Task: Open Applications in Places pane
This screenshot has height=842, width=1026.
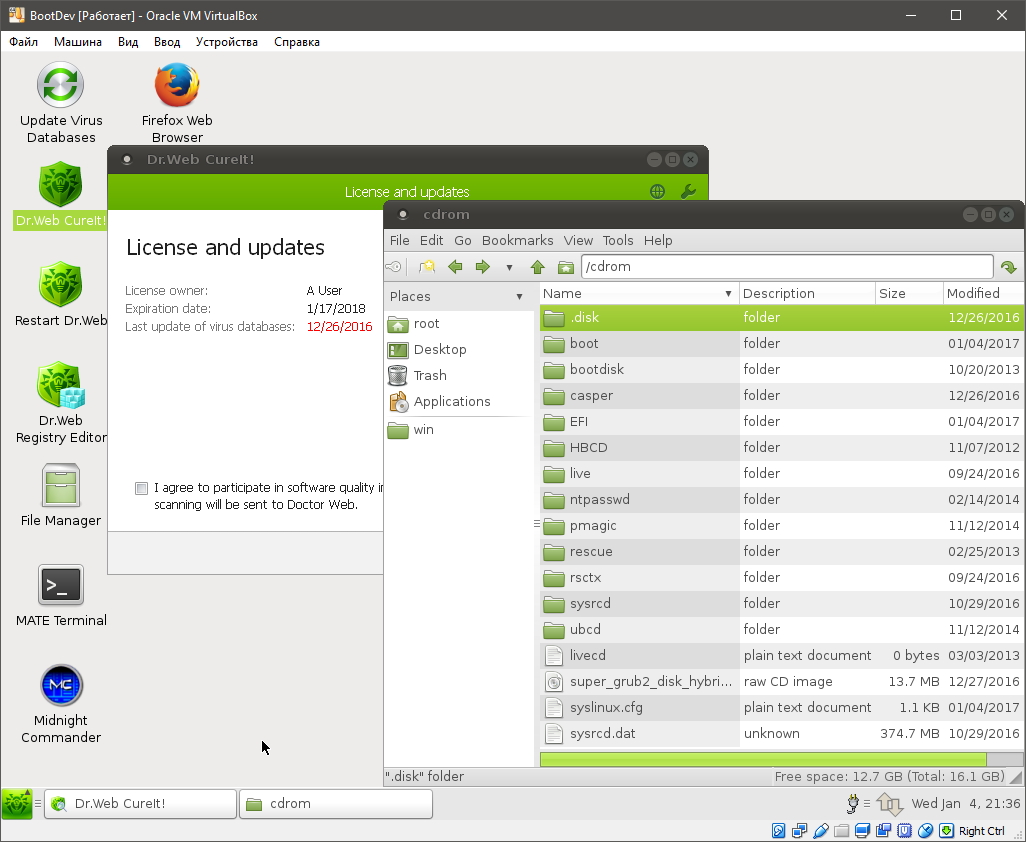Action: point(458,402)
